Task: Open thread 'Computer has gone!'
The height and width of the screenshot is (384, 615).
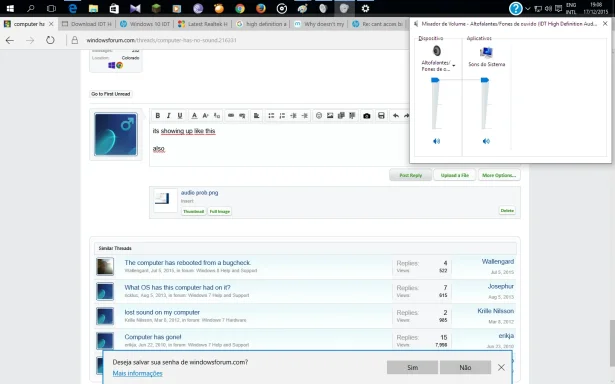Action: coord(153,337)
